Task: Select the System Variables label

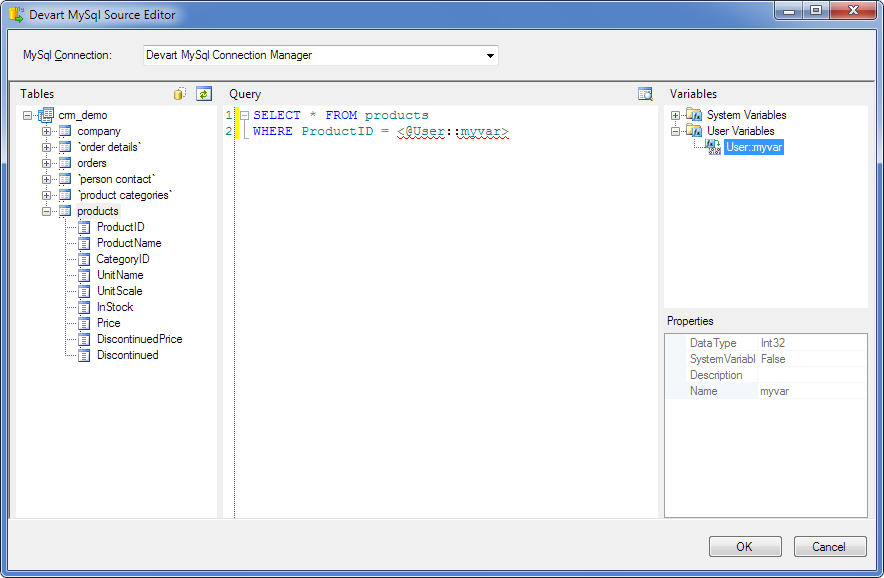Action: click(746, 115)
